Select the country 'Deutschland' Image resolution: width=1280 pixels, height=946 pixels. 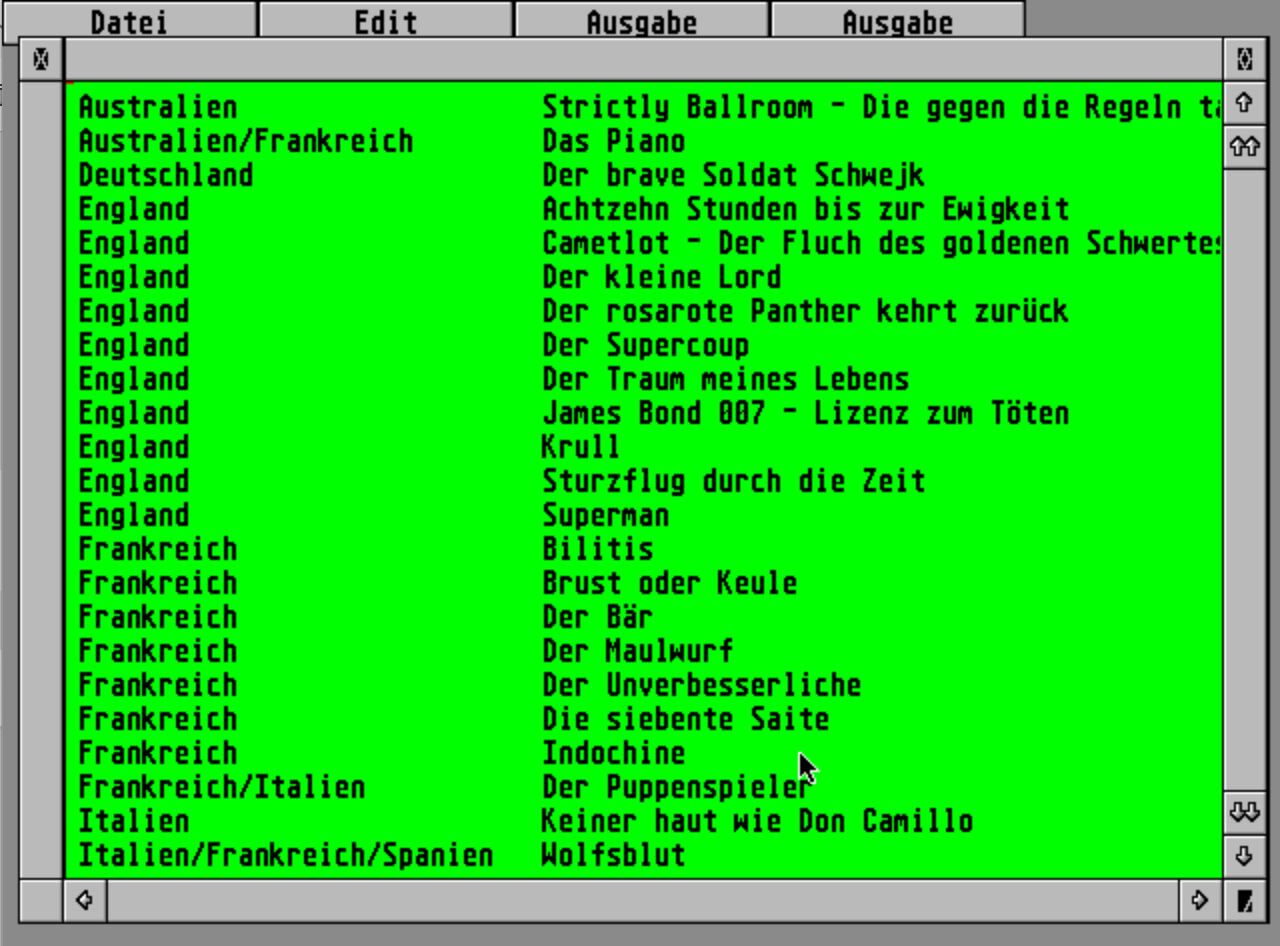[x=166, y=175]
